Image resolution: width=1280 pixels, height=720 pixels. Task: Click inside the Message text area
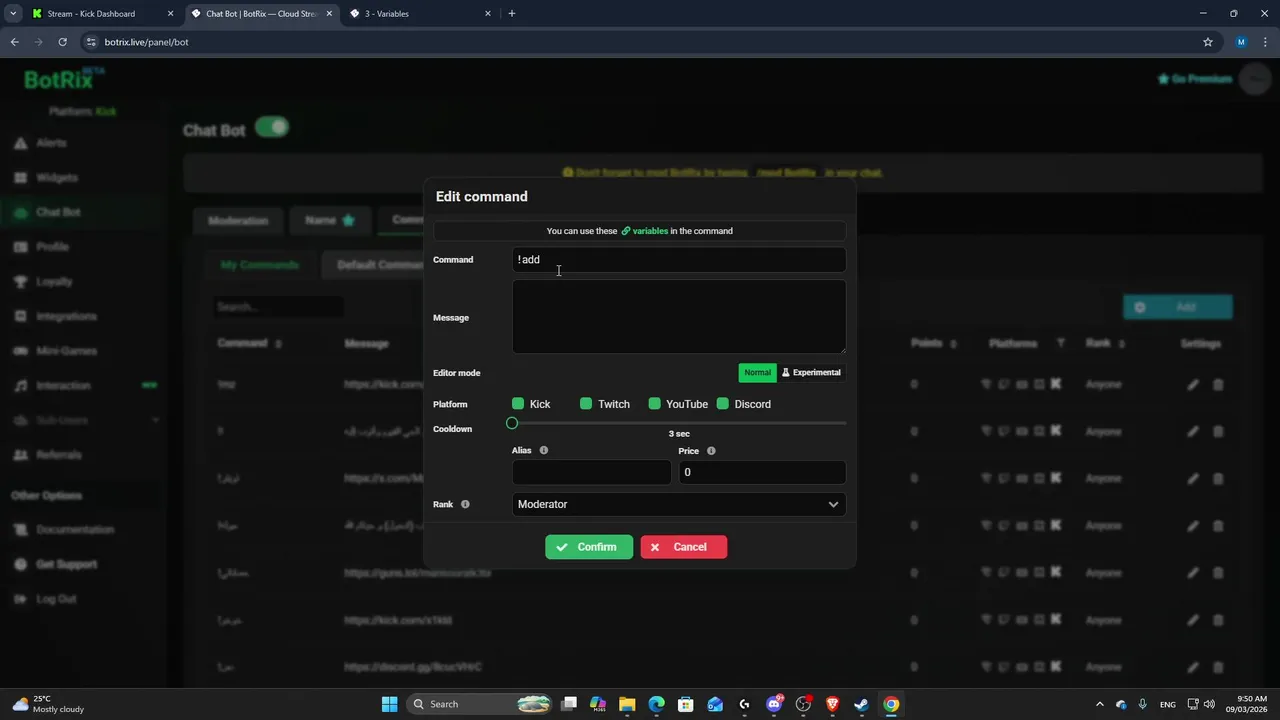679,317
